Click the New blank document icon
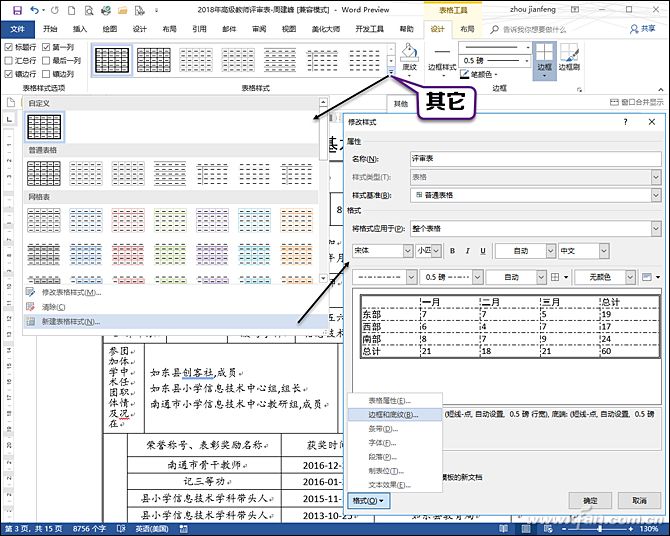Screen dimensions: 670x536 coord(72,10)
